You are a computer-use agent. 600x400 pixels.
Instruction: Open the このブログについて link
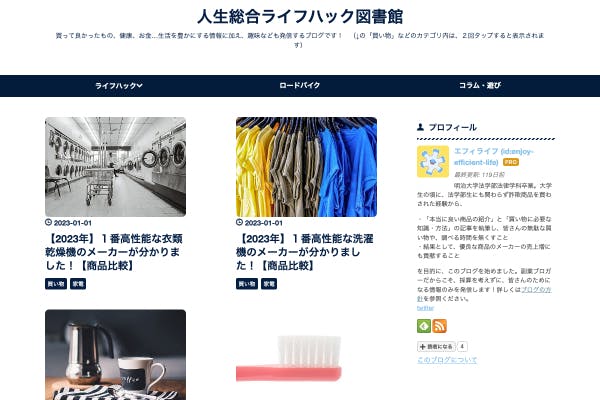(x=447, y=360)
